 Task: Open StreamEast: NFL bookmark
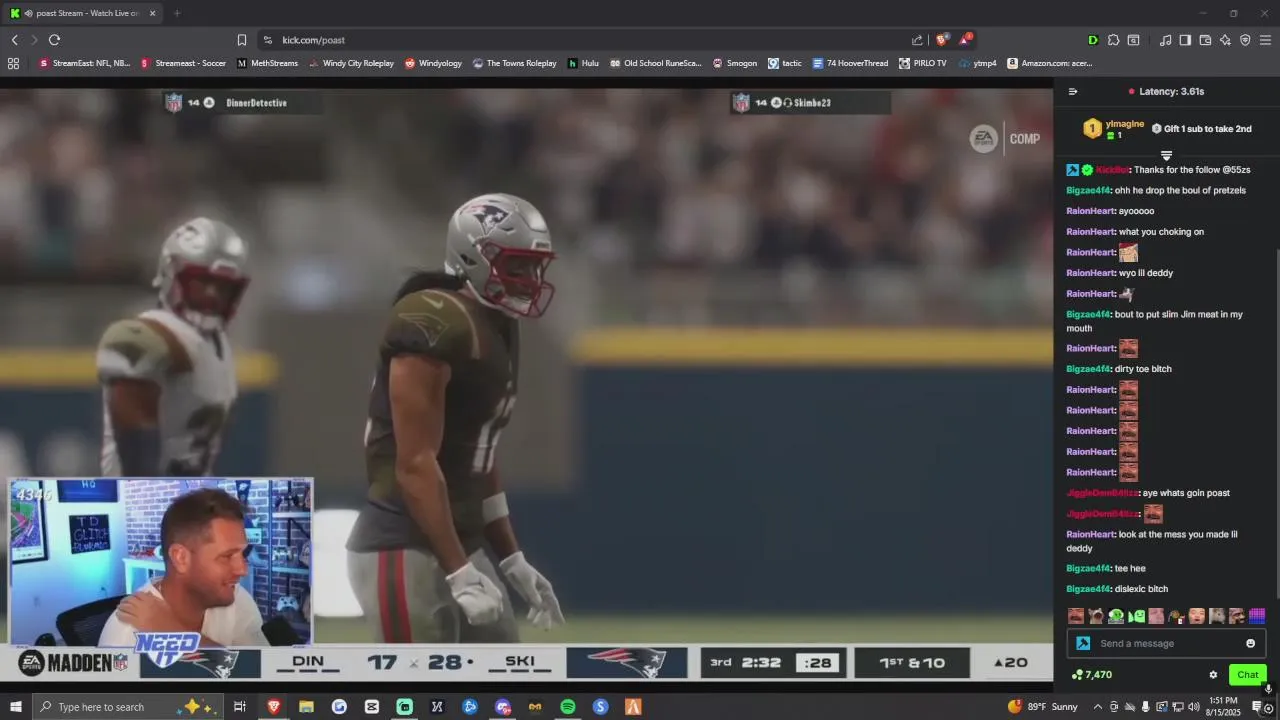click(84, 63)
